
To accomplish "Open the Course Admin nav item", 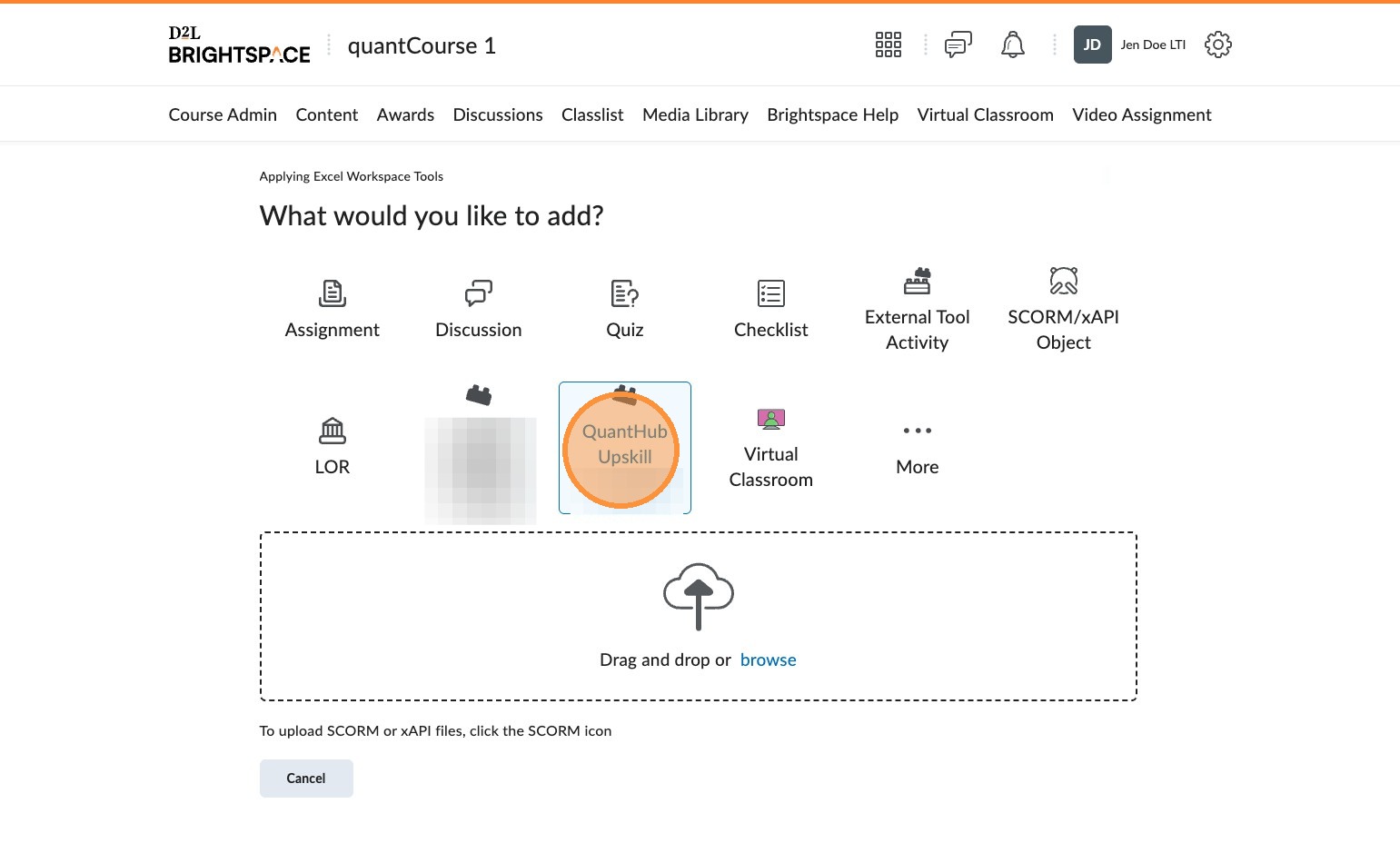I will pyautogui.click(x=223, y=114).
